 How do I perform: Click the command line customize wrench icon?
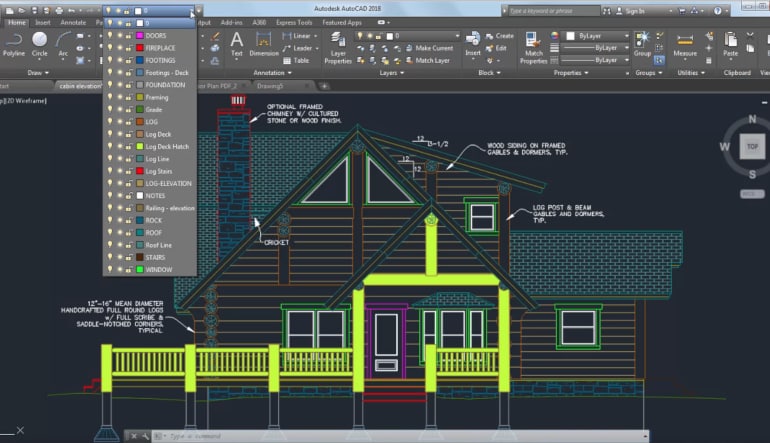pos(145,436)
